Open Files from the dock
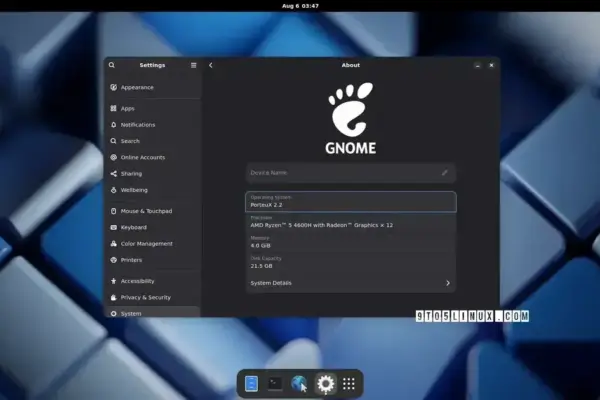This screenshot has width=600, height=400. [251, 384]
